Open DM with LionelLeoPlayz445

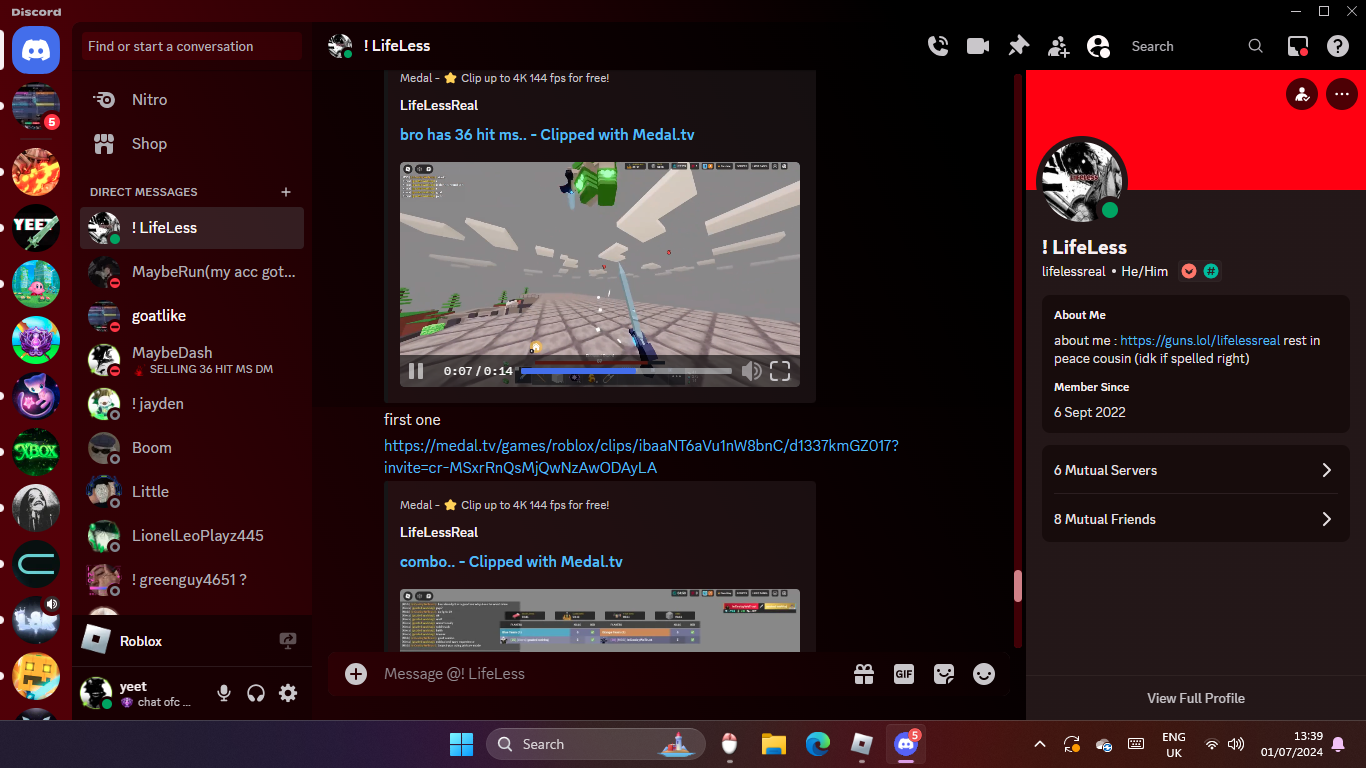click(x=192, y=536)
